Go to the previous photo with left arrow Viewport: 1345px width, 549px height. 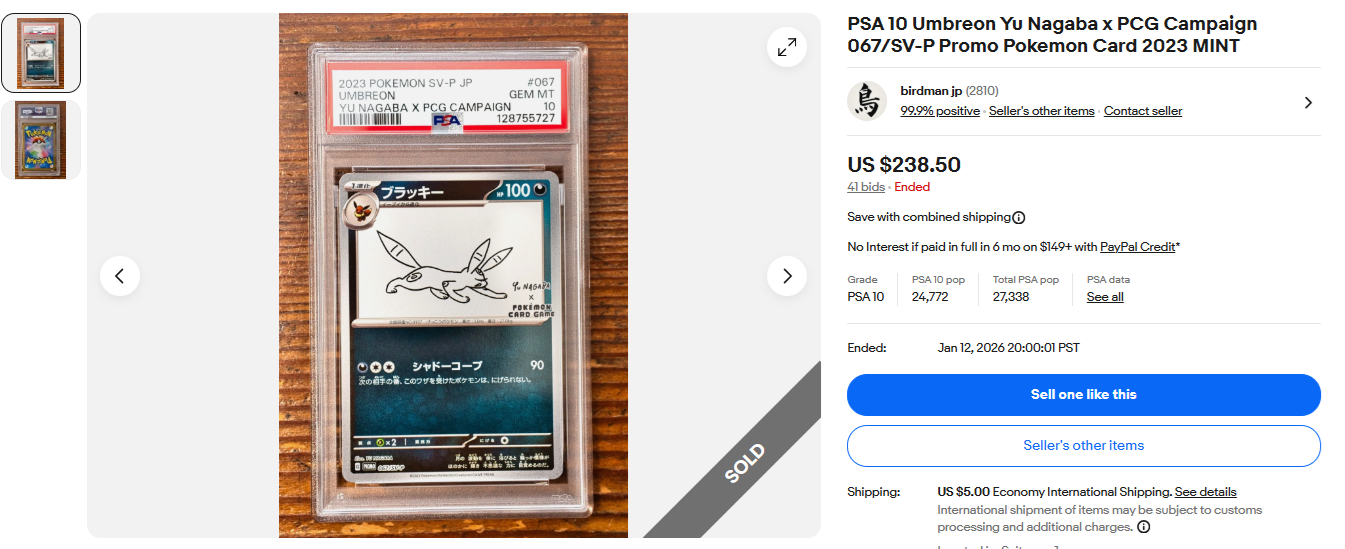tap(120, 276)
